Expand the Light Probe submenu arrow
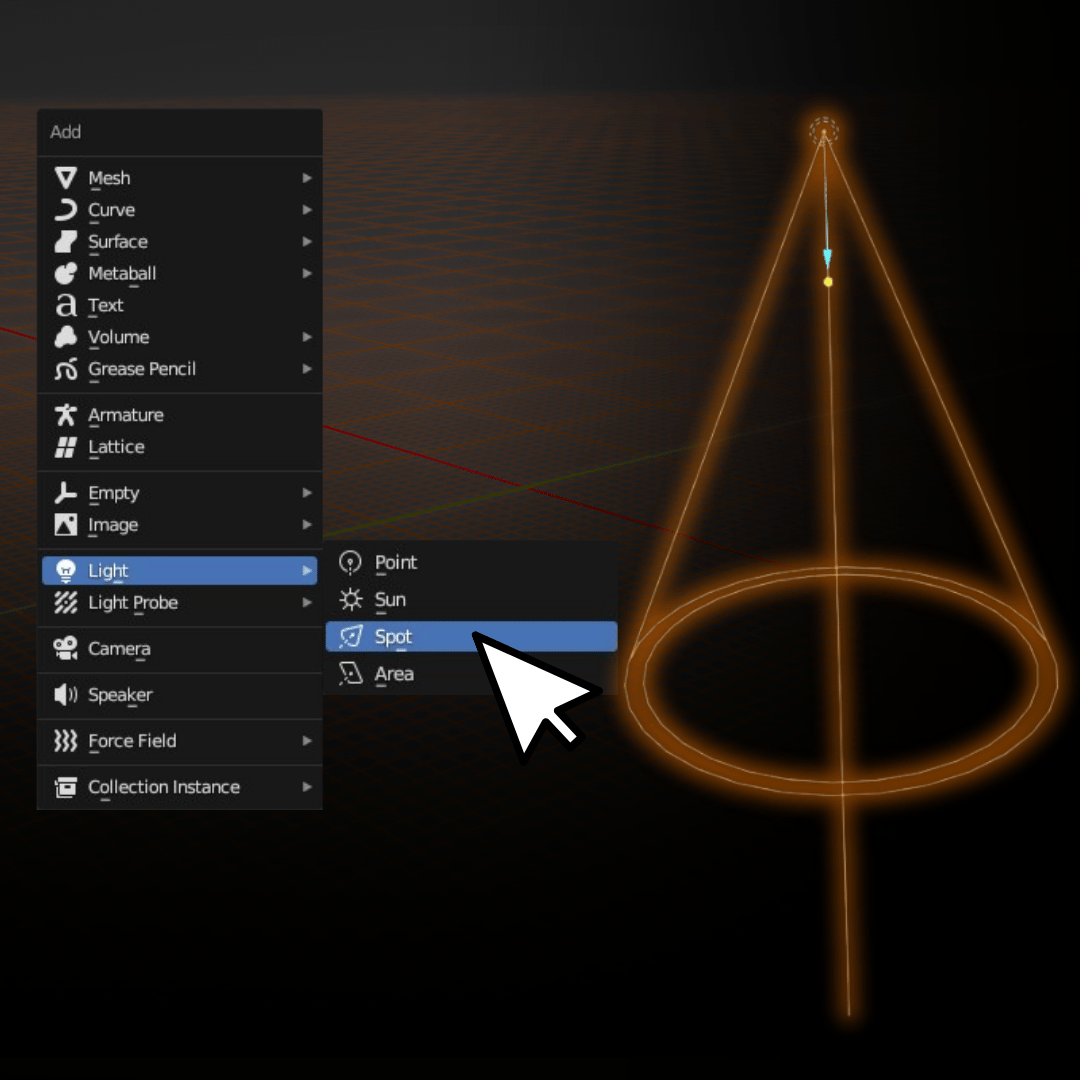1080x1080 pixels. [307, 603]
